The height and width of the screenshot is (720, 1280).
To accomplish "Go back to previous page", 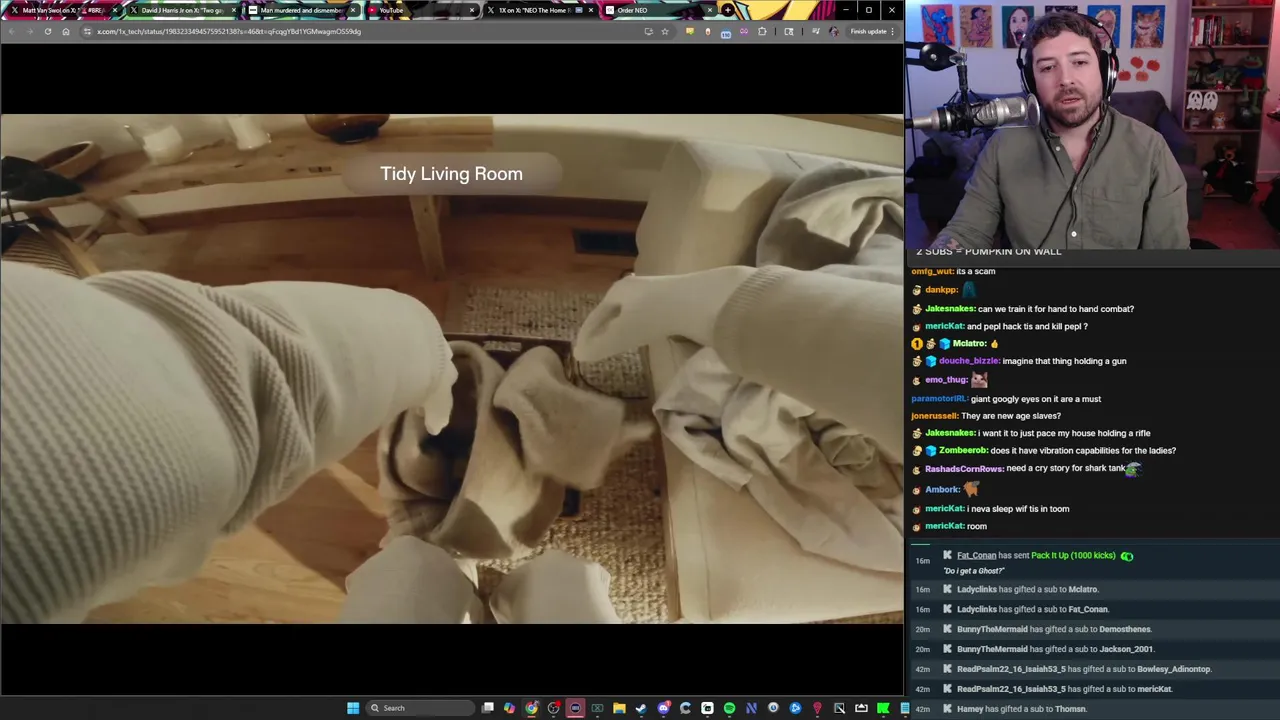I will tap(11, 31).
